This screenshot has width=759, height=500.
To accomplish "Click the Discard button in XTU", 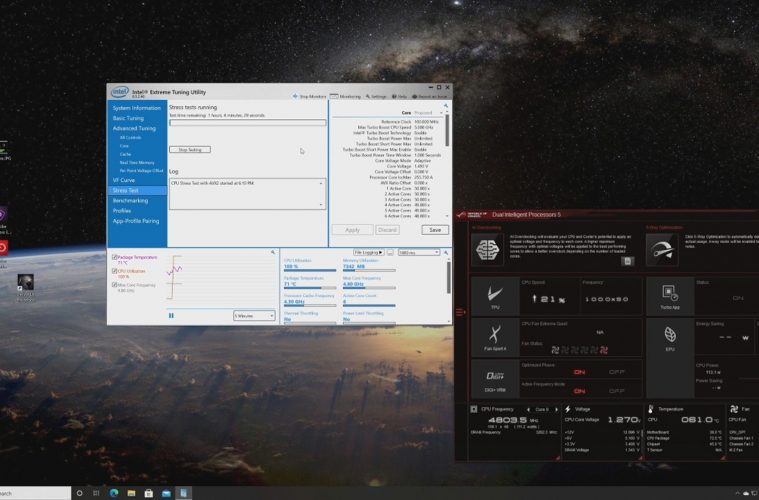I will [x=387, y=230].
